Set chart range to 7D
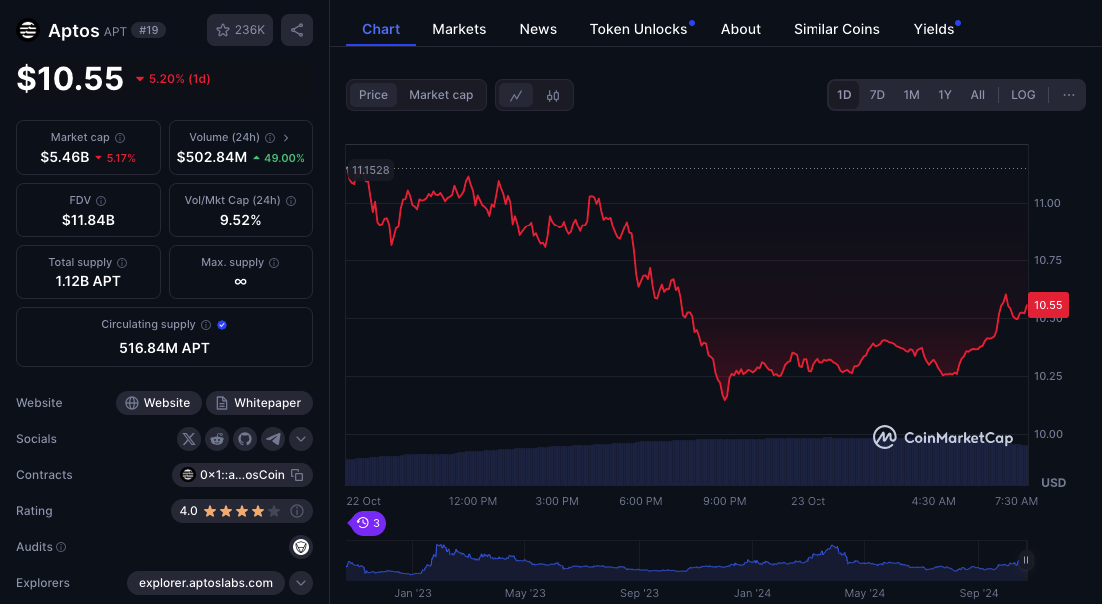Image resolution: width=1102 pixels, height=604 pixels. (x=877, y=95)
